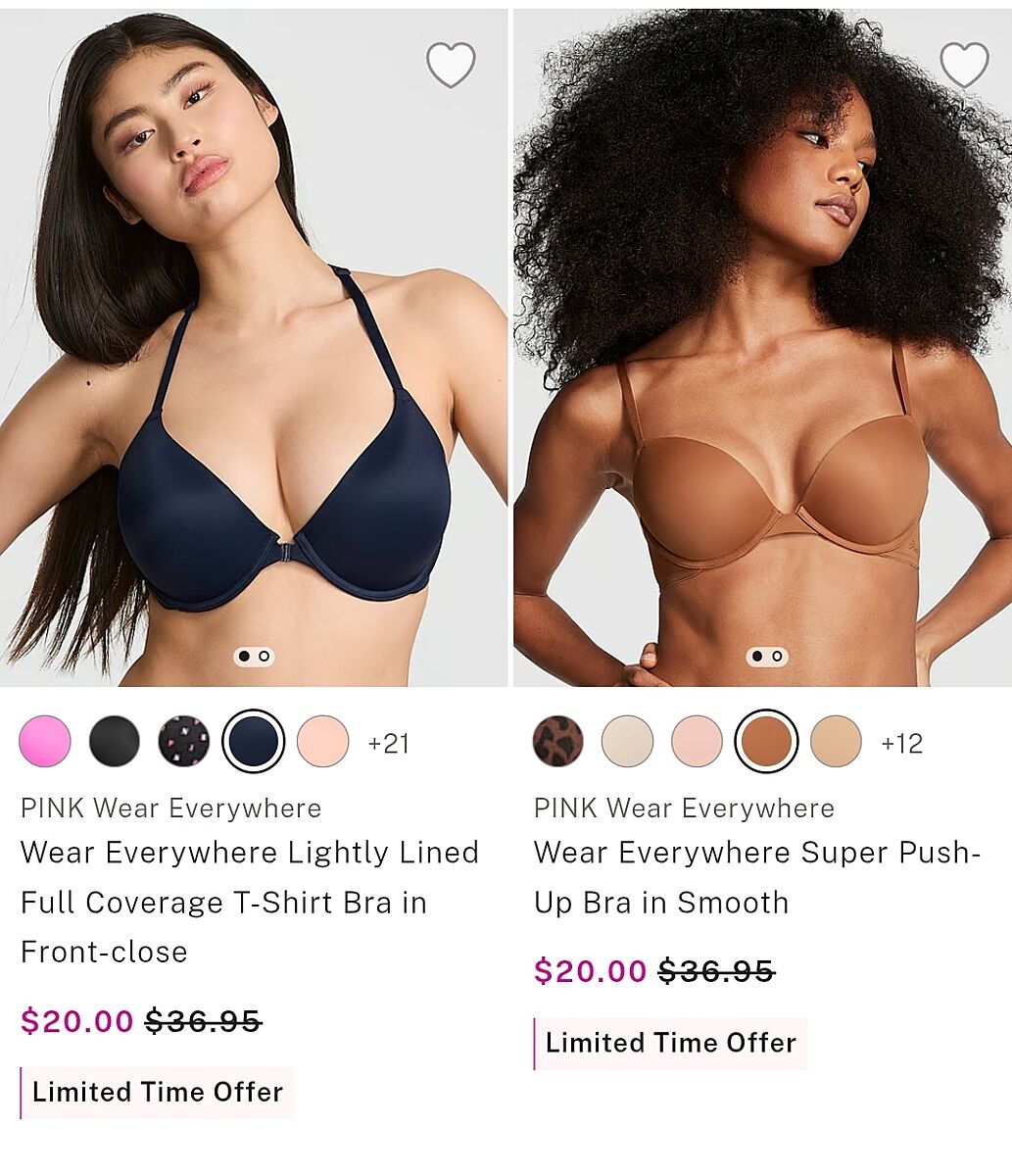Viewport: 1012px width, 1176px height.
Task: Select the caramel brown color swatch
Action: coord(766,741)
